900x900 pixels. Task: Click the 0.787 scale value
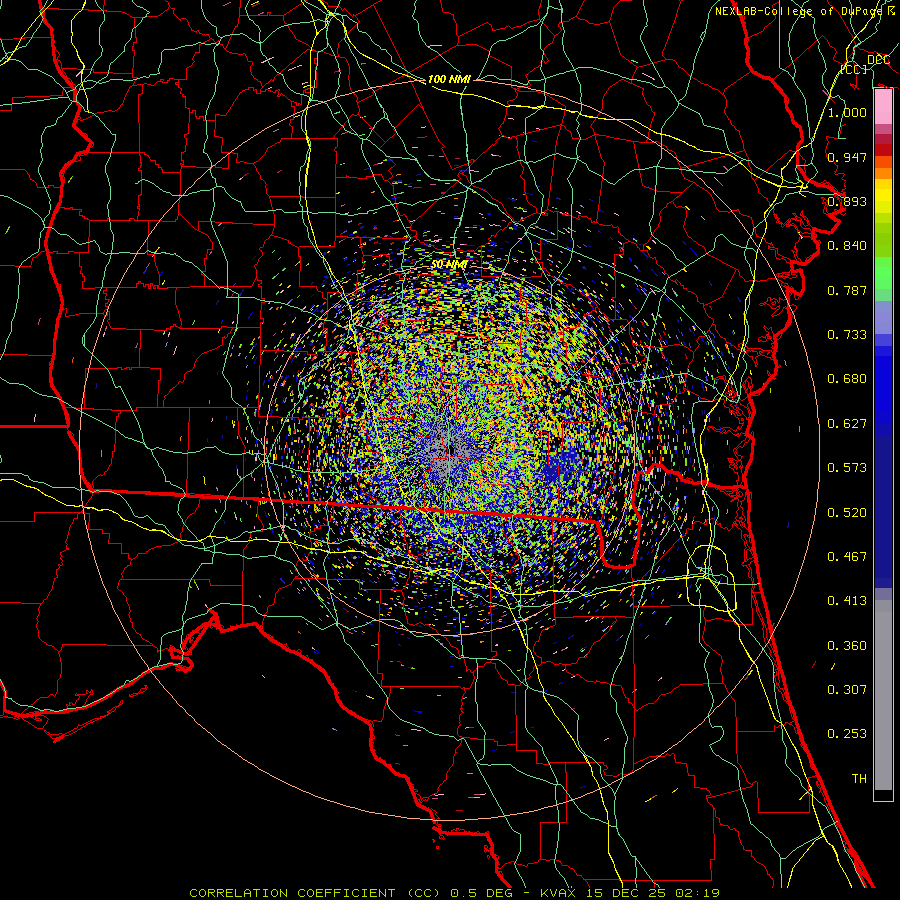pos(847,290)
